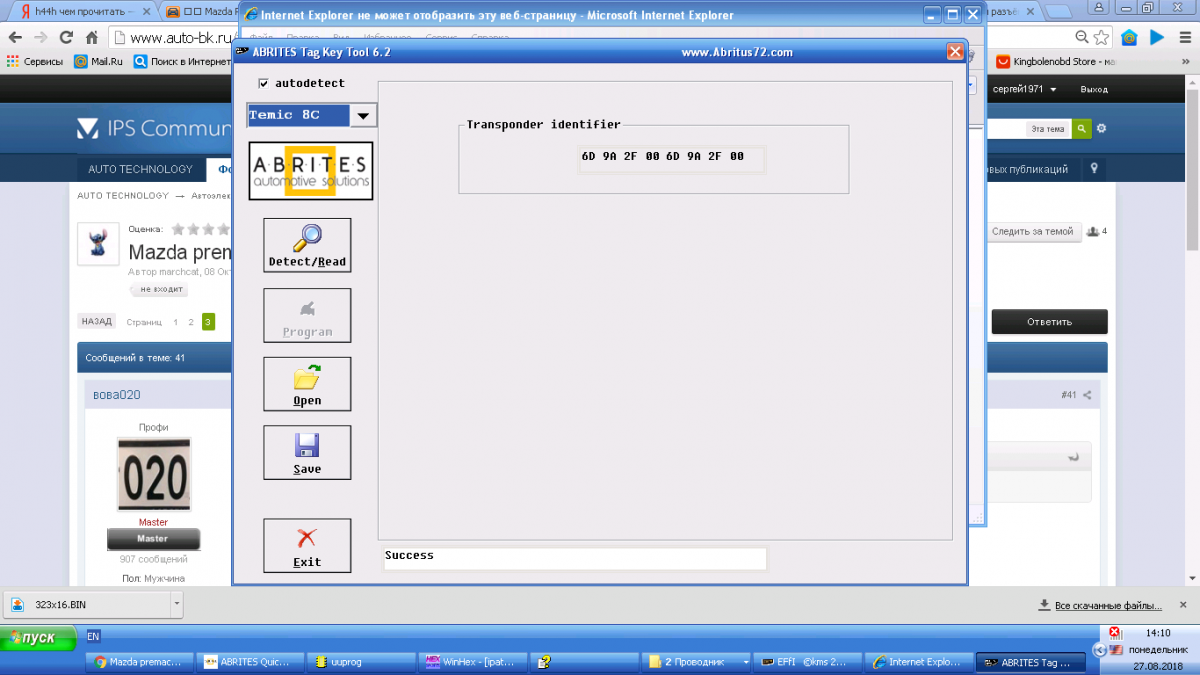
Task: Go to page 1 of the topic
Action: [x=175, y=322]
